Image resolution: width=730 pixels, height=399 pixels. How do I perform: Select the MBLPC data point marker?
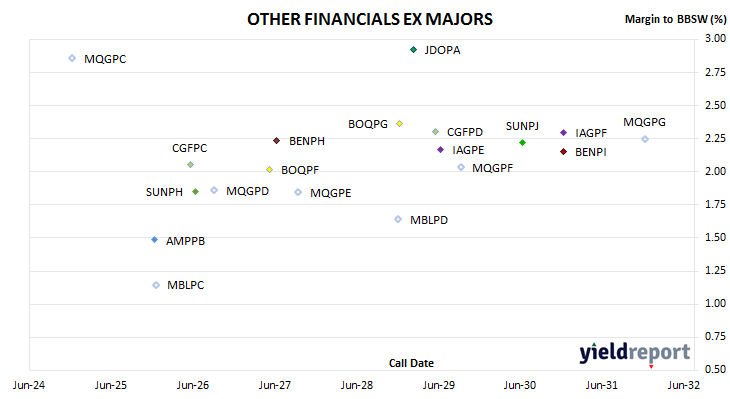(156, 285)
